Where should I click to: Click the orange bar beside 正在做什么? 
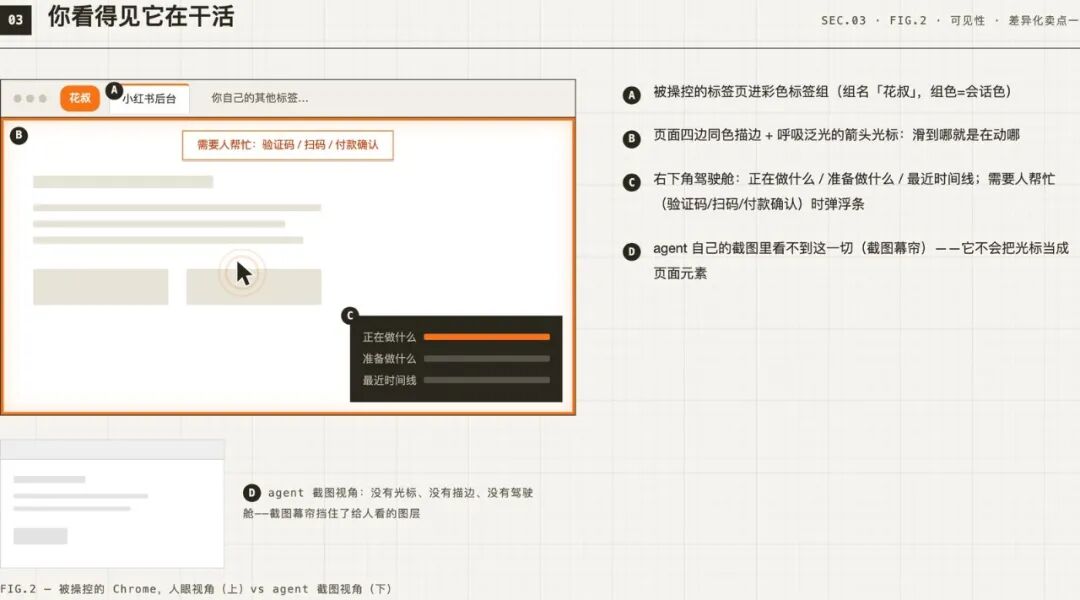(x=487, y=337)
